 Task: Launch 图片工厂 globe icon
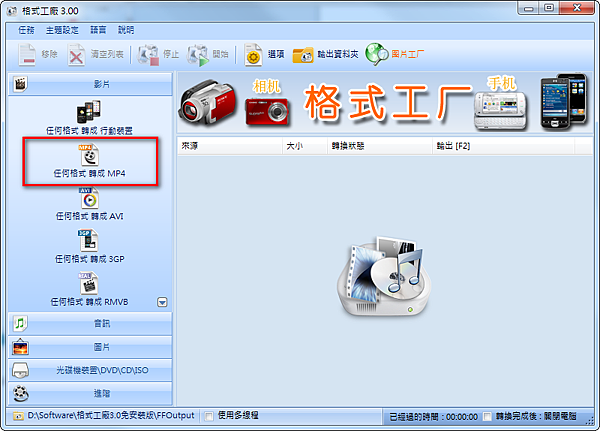click(377, 54)
